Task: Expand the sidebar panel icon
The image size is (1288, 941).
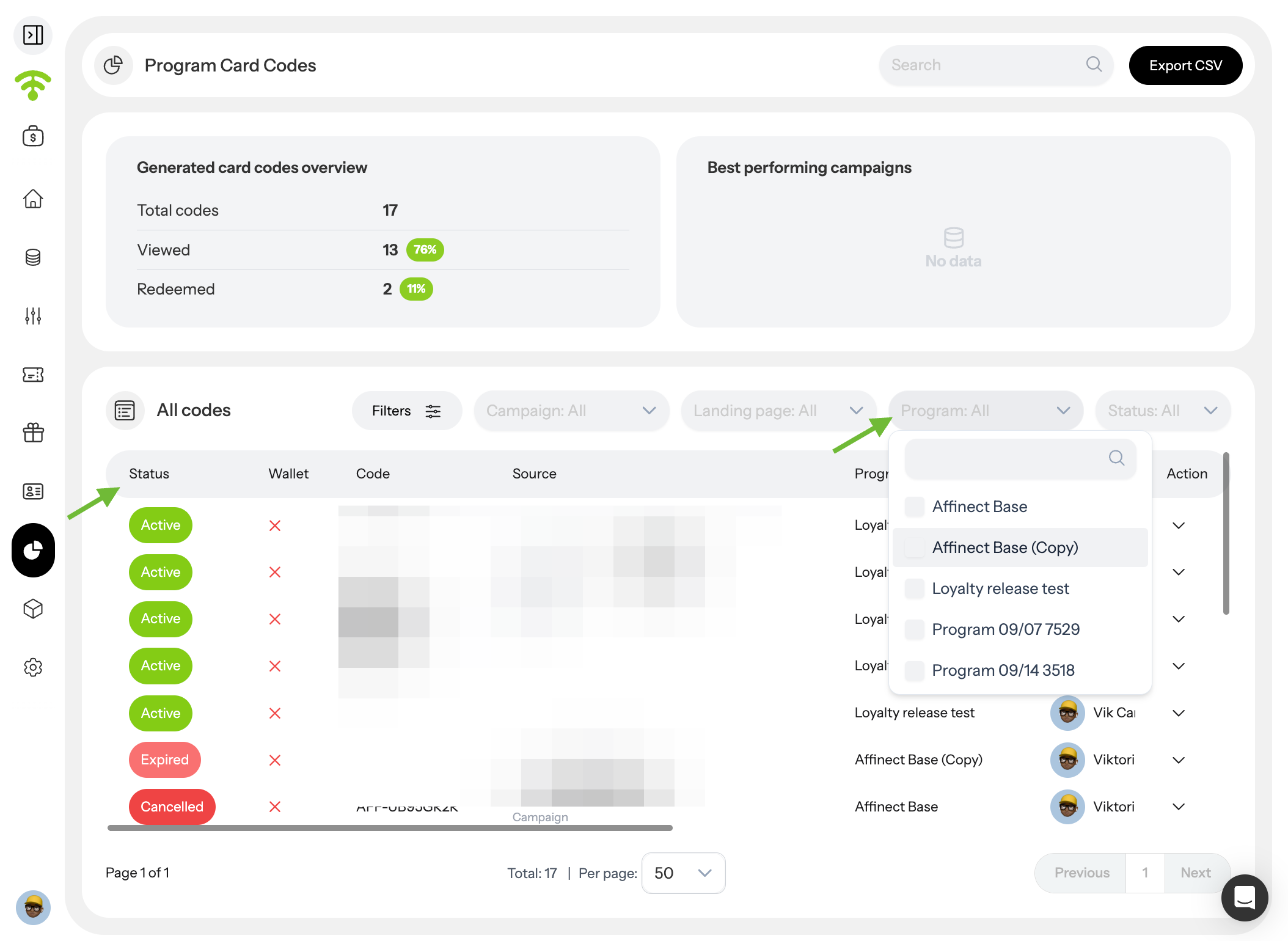Action: pos(33,35)
